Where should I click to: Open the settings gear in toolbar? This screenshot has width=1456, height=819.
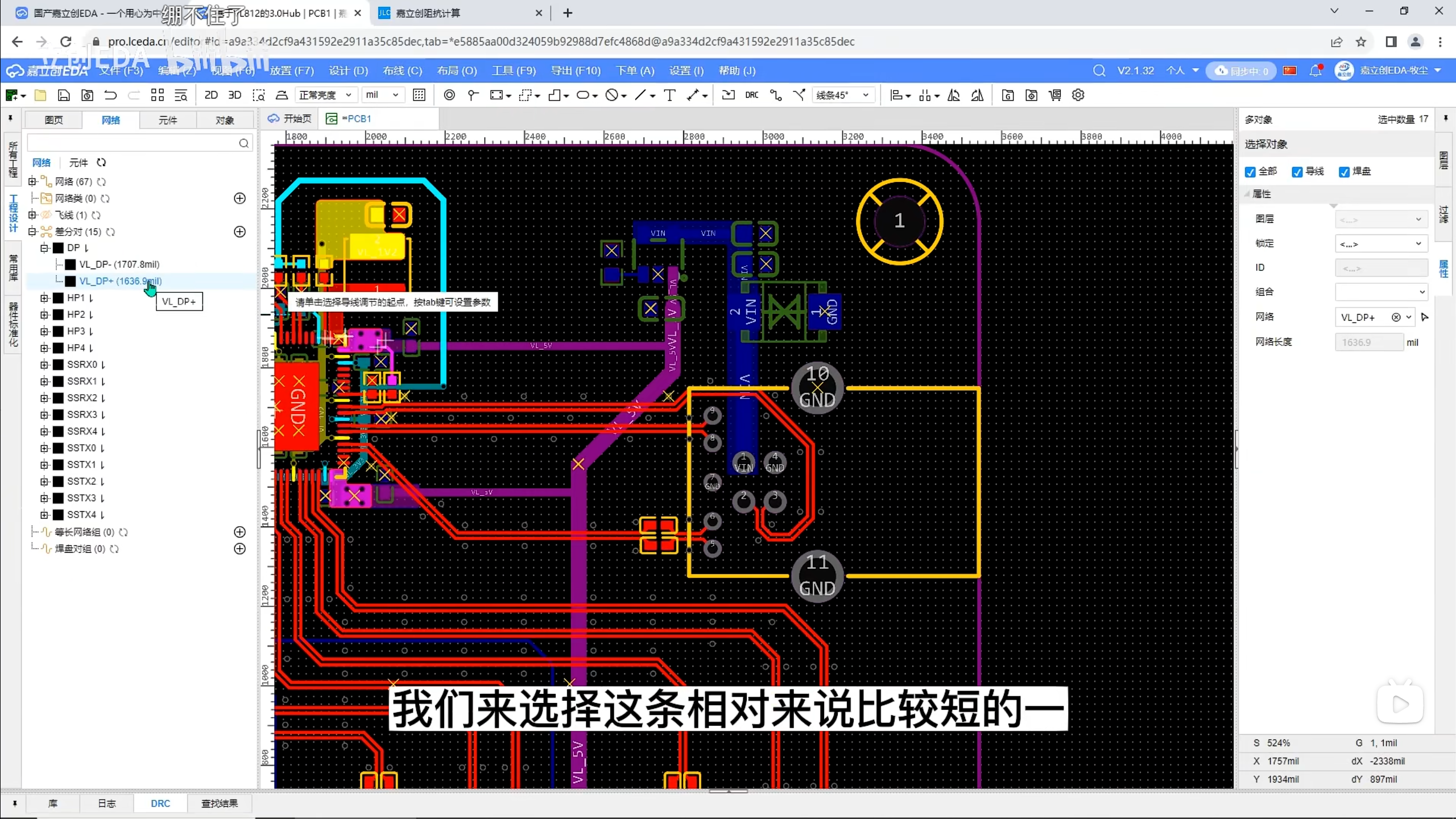(x=1078, y=95)
